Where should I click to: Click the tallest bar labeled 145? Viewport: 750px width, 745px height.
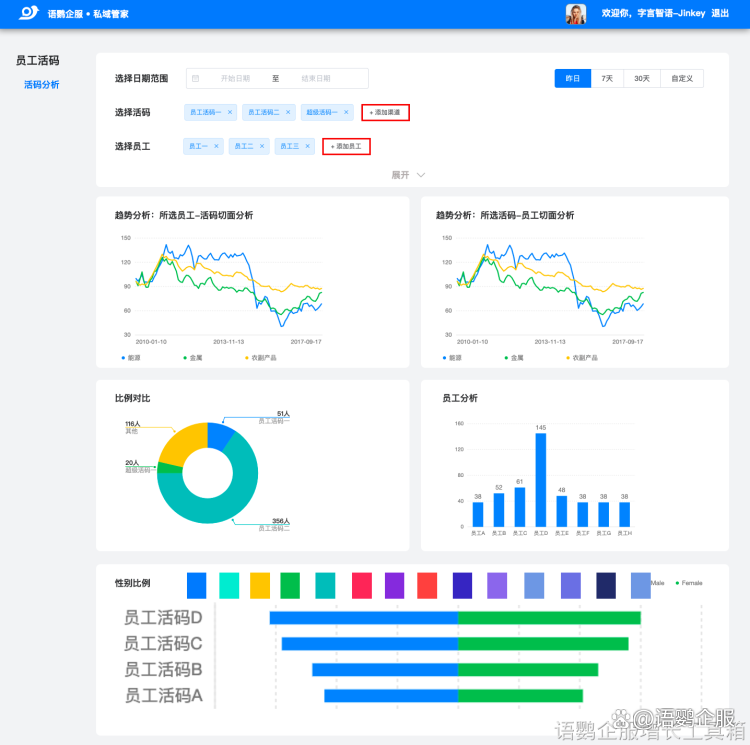pos(541,480)
